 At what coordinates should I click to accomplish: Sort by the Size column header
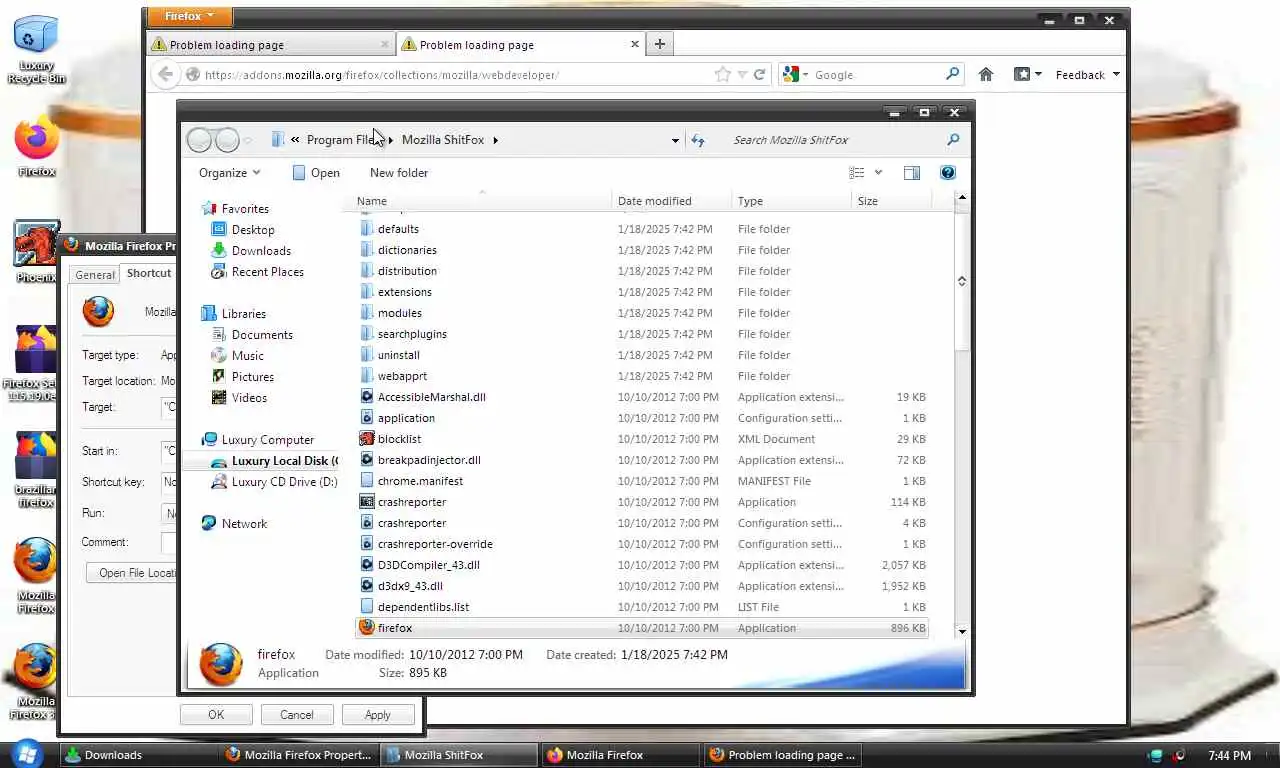[891, 201]
